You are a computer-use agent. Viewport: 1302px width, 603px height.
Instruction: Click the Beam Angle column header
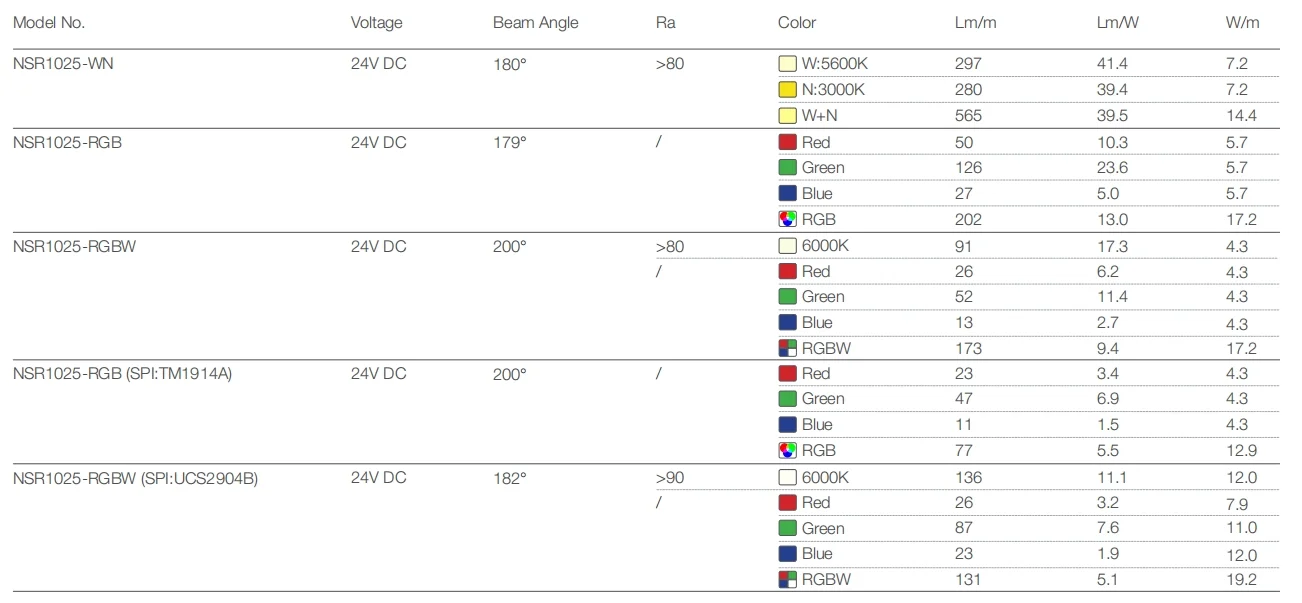535,22
